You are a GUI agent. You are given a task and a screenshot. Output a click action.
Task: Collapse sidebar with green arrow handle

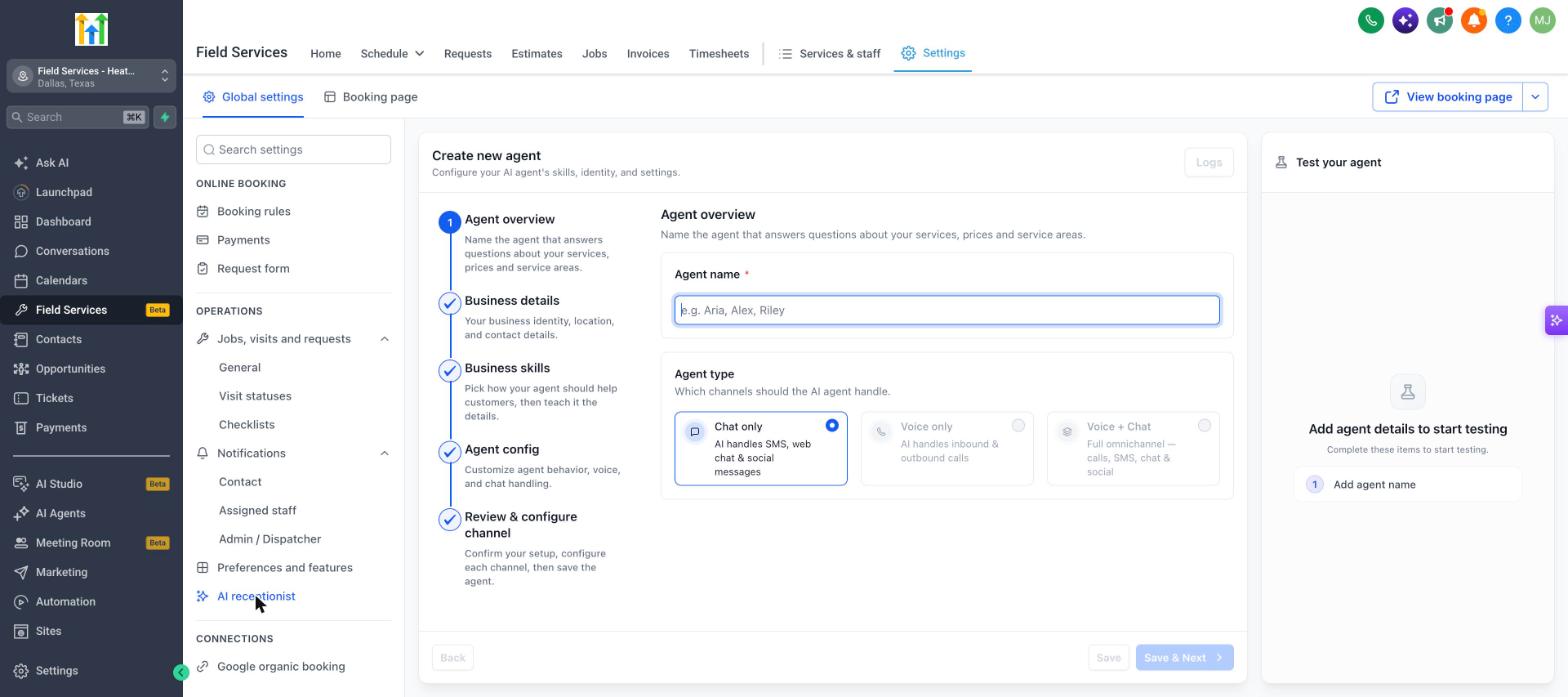click(x=181, y=673)
